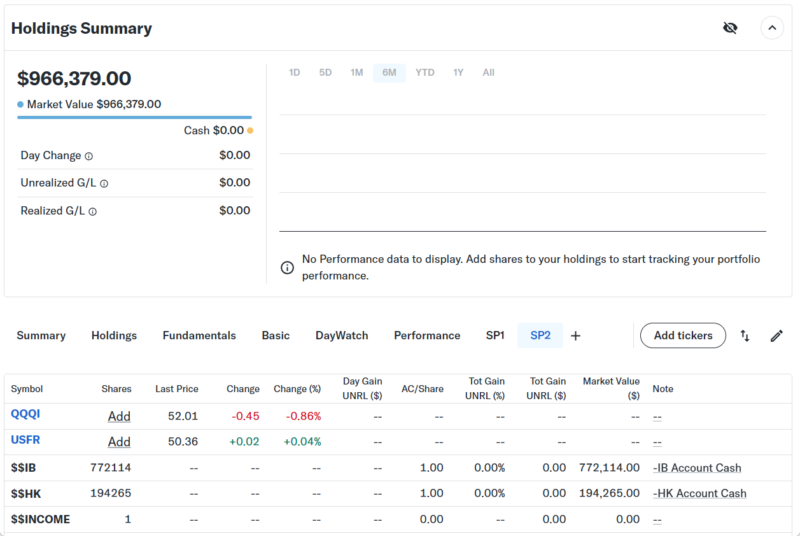Viewport: 800px width, 536px height.
Task: Open the DayWatch tab
Action: 342,336
